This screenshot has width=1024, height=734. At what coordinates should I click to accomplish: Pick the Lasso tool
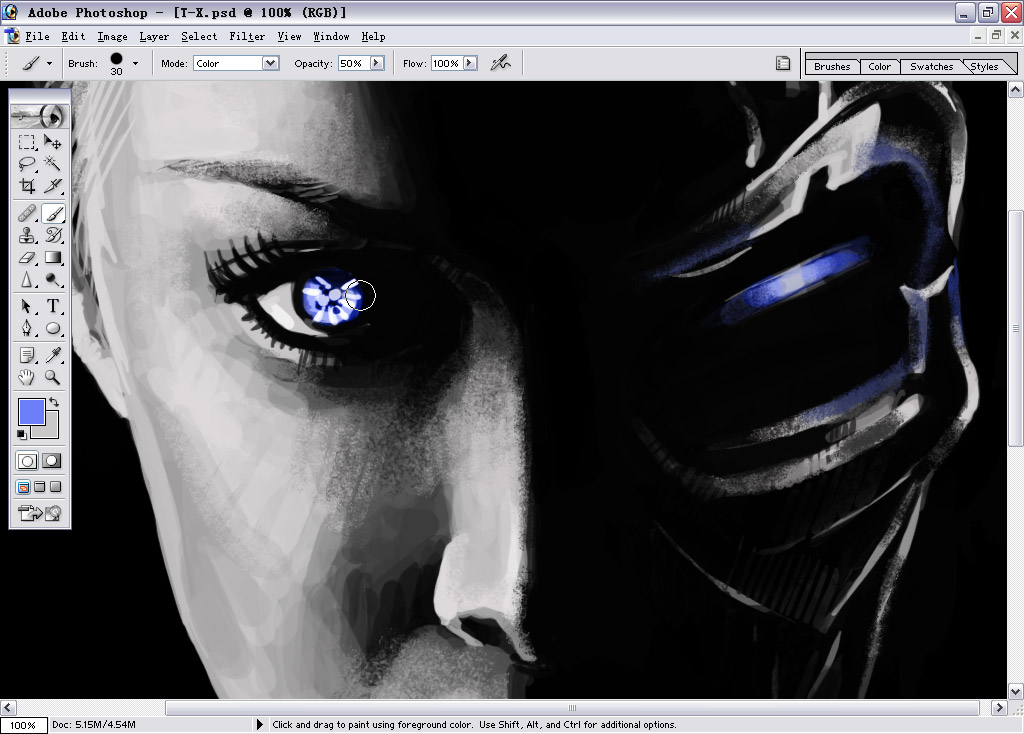27,163
